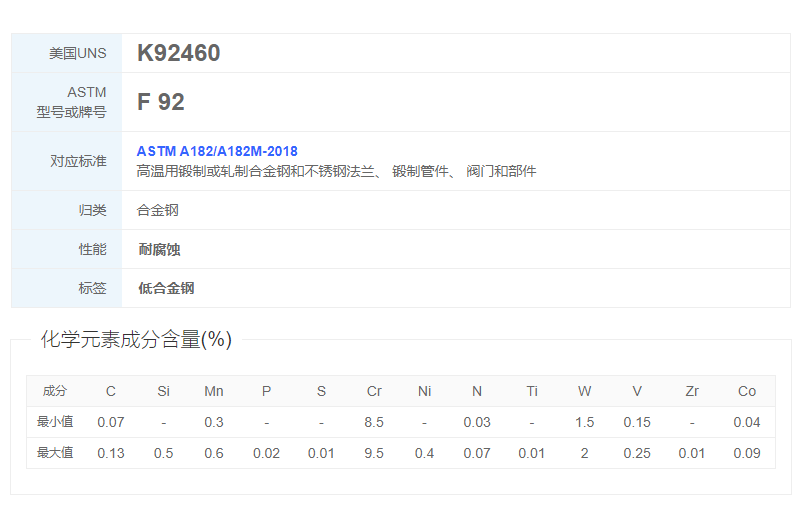Click the Si column header
This screenshot has width=800, height=510.
pyautogui.click(x=163, y=391)
